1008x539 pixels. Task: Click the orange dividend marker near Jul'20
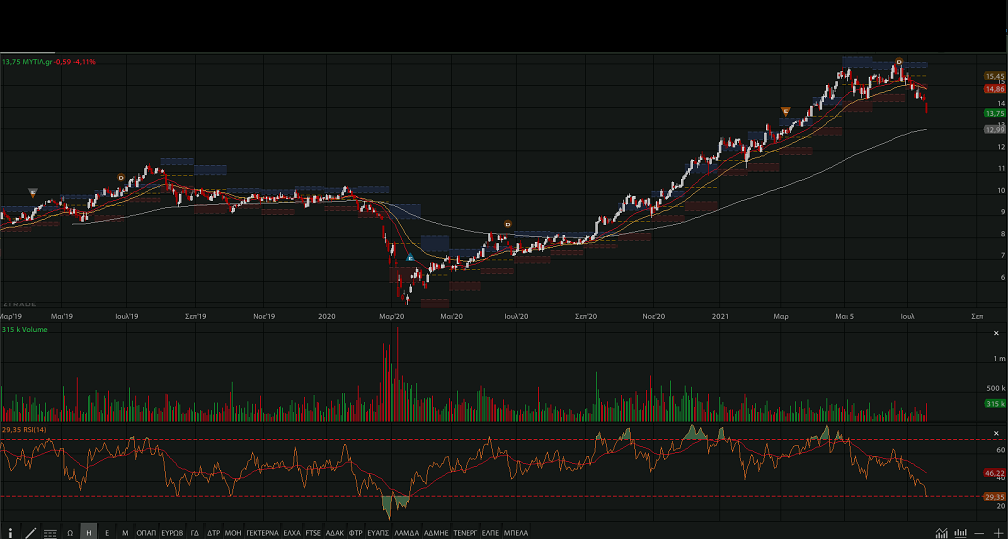click(x=507, y=224)
